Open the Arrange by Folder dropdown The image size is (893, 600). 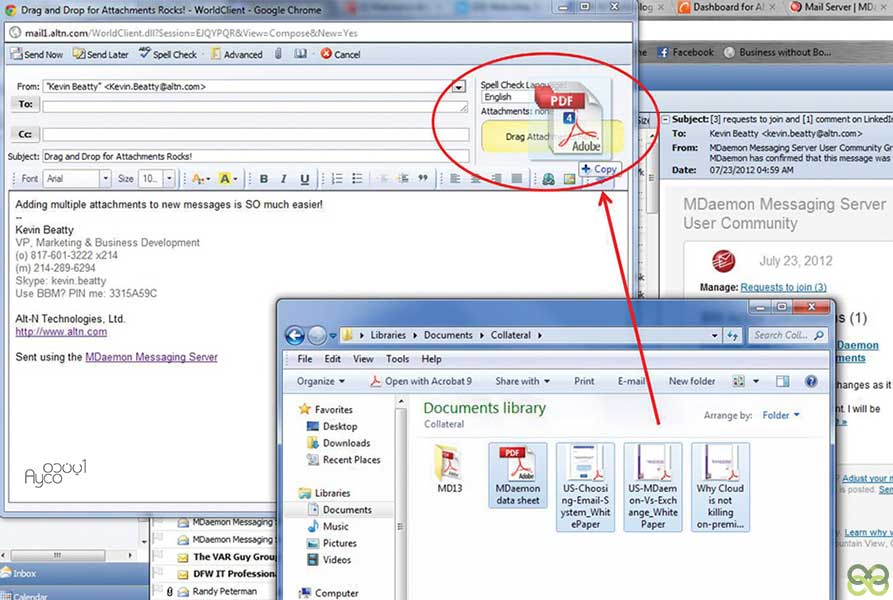[x=781, y=415]
